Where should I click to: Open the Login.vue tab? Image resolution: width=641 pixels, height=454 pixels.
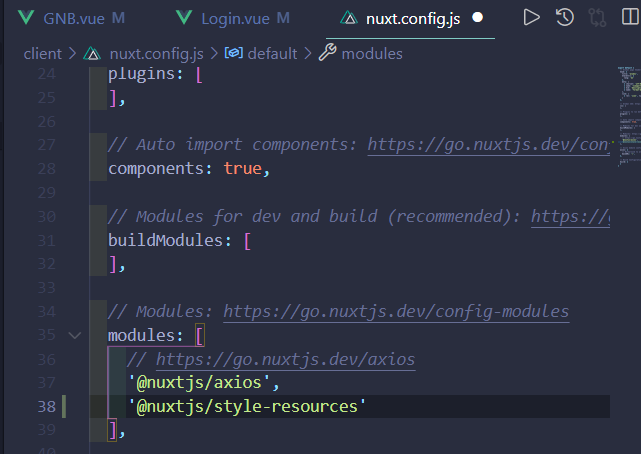click(235, 18)
